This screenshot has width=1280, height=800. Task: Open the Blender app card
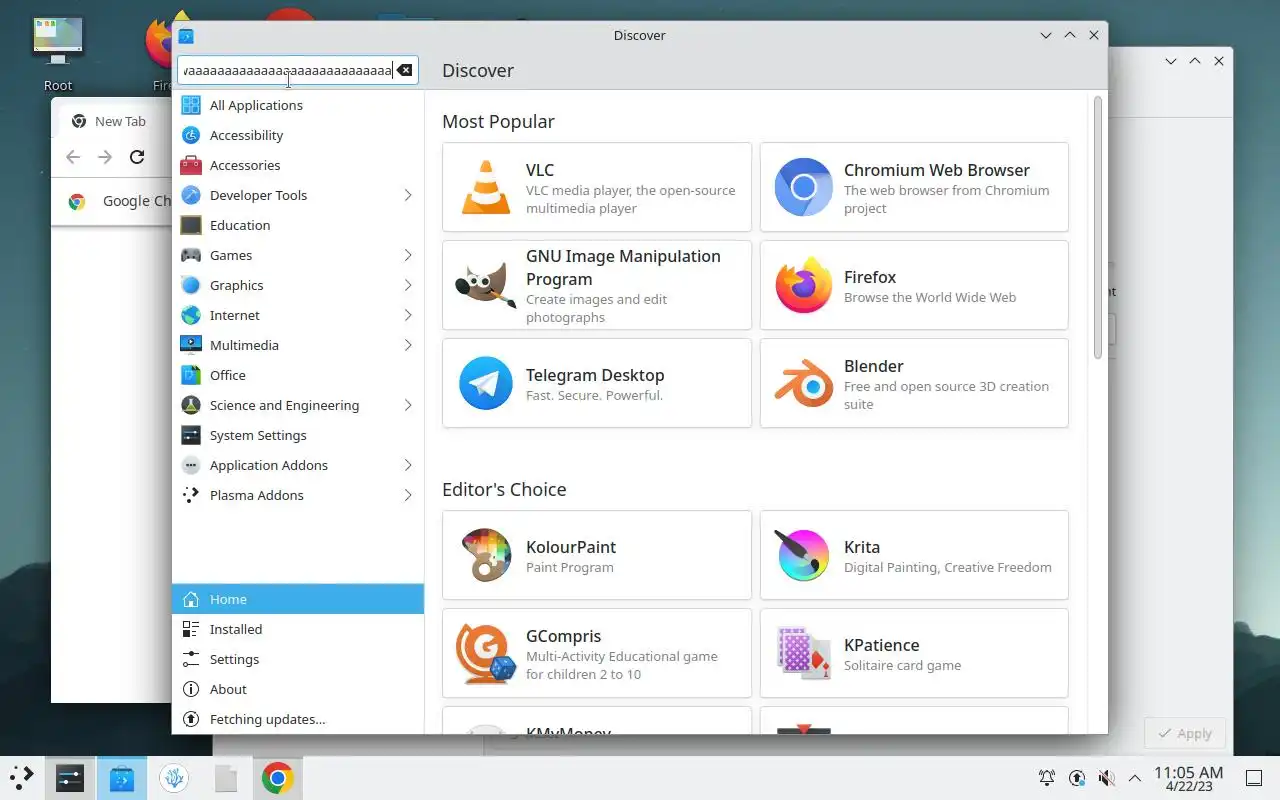point(914,383)
